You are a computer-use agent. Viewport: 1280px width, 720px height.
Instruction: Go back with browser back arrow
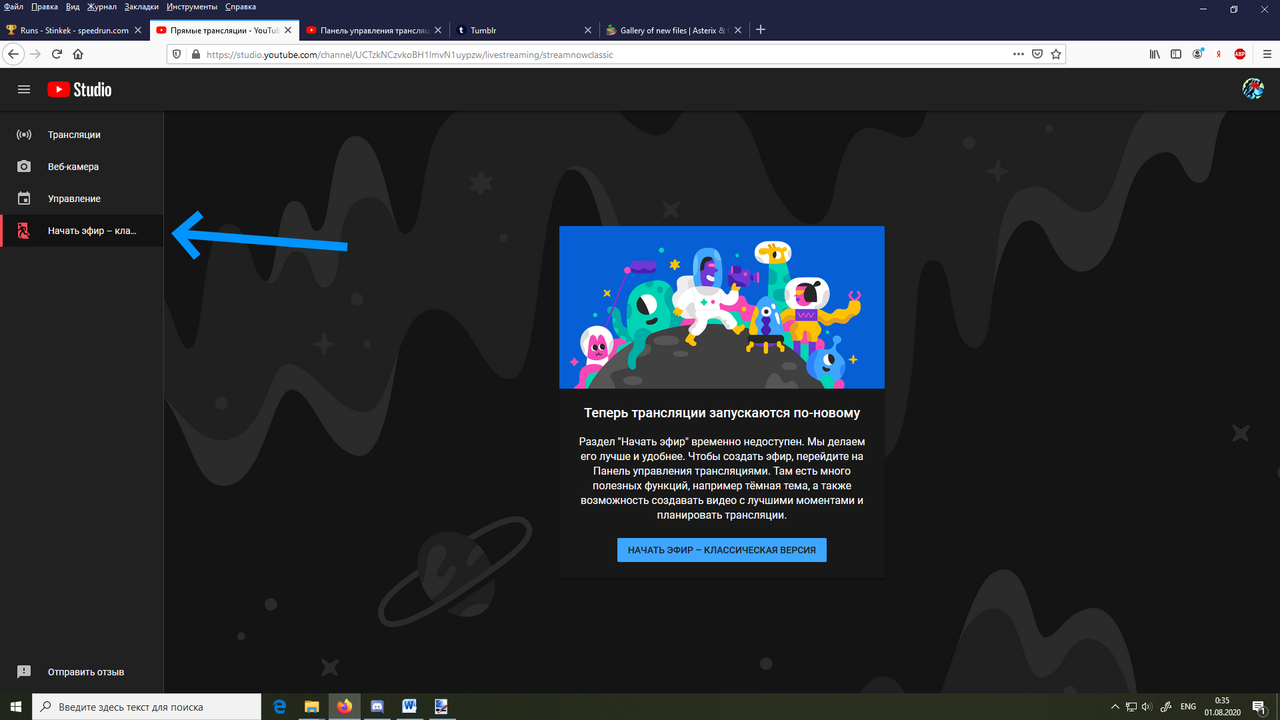tap(14, 54)
